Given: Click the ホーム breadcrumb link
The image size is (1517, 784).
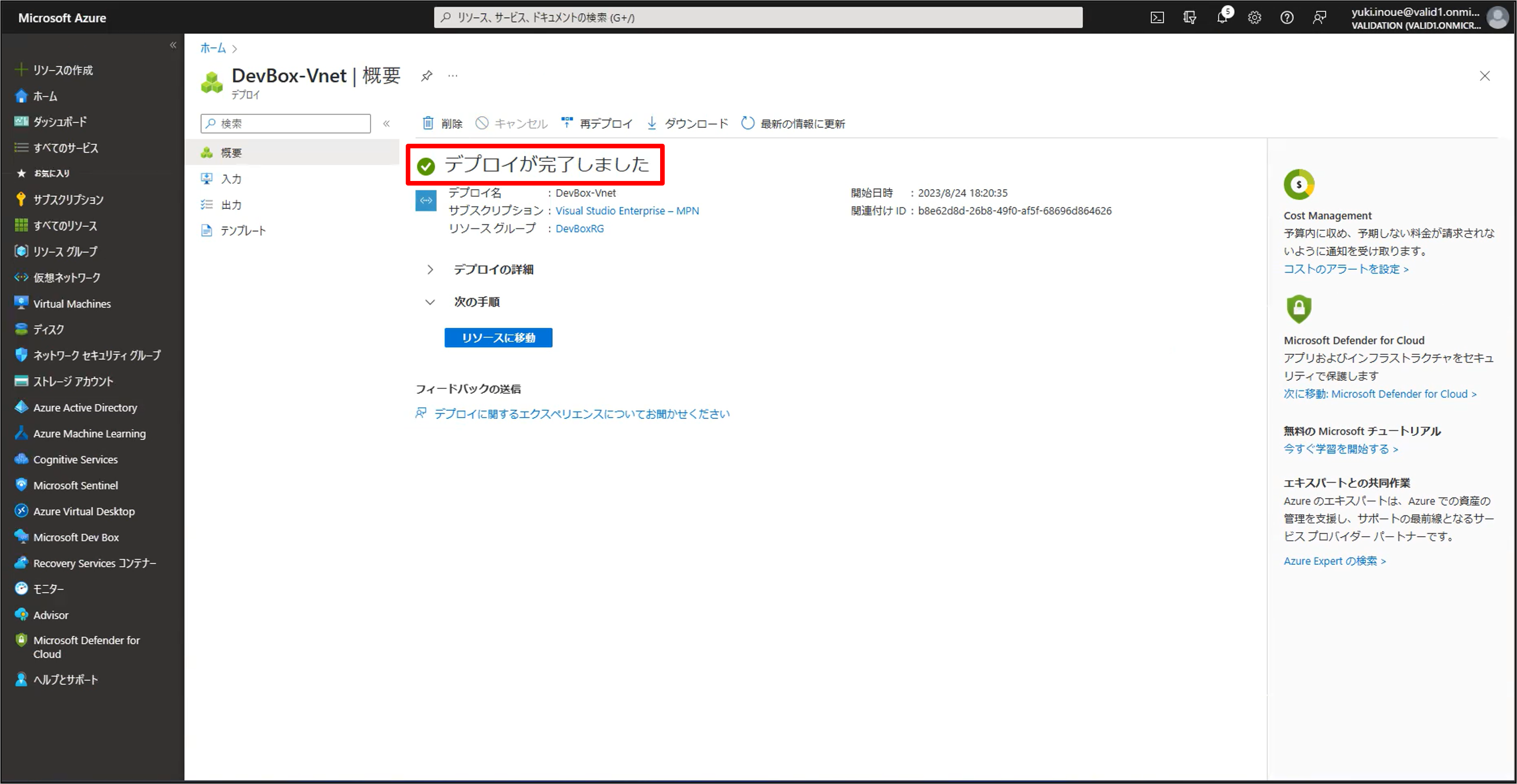Looking at the screenshot, I should point(213,48).
